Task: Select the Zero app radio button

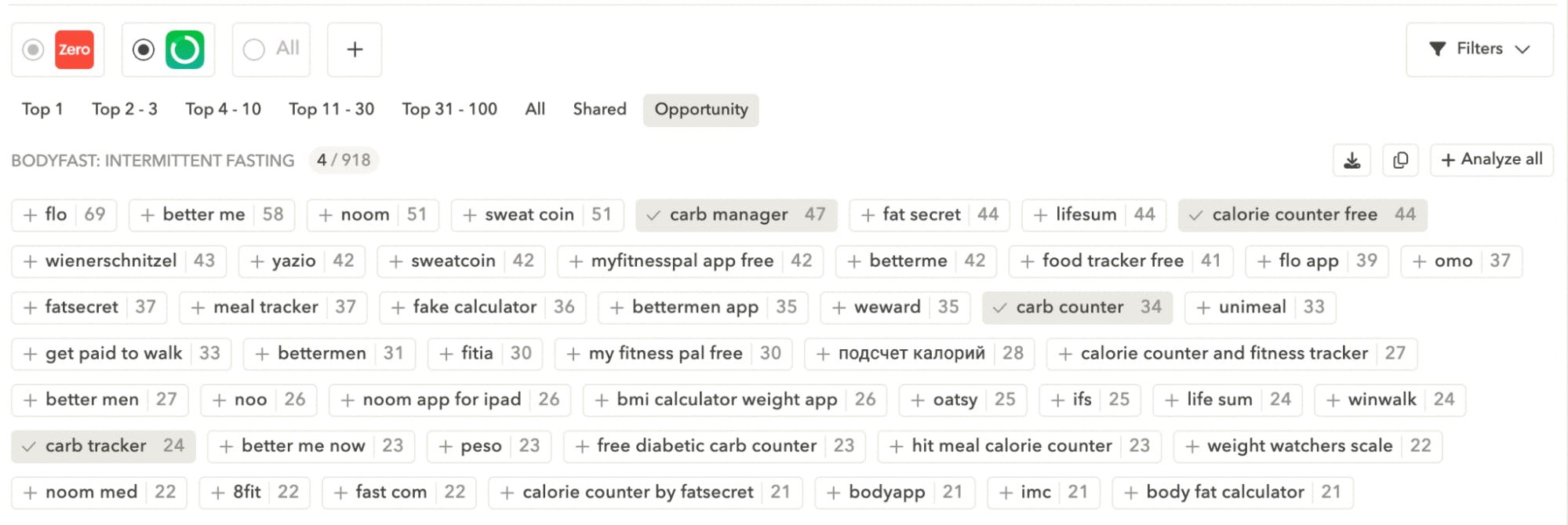Action: tap(33, 49)
